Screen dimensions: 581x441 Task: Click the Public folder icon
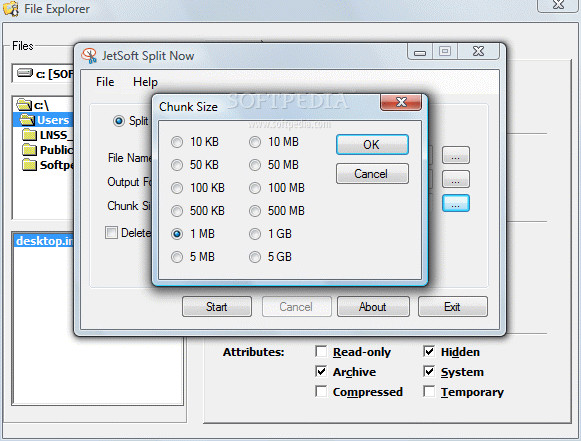pyautogui.click(x=29, y=150)
